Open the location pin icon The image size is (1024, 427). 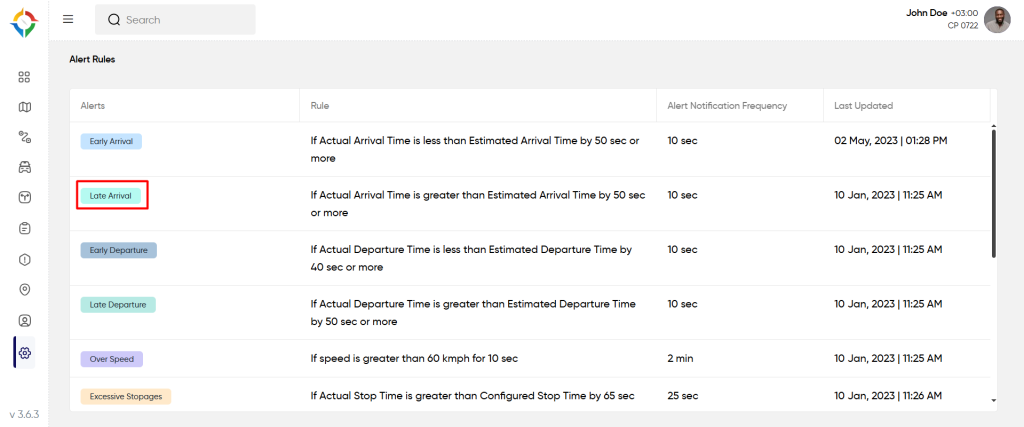[25, 290]
